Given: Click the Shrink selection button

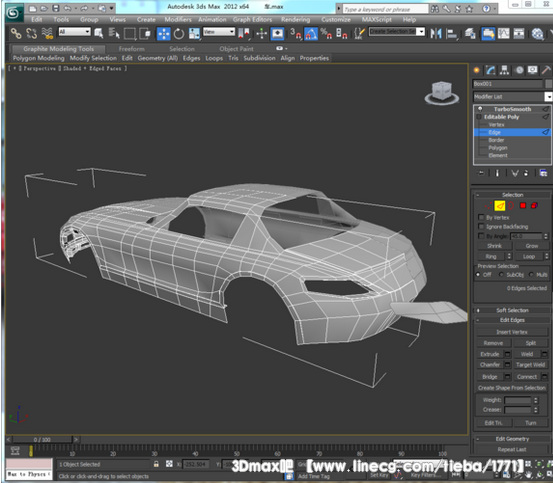Looking at the screenshot, I should point(494,246).
